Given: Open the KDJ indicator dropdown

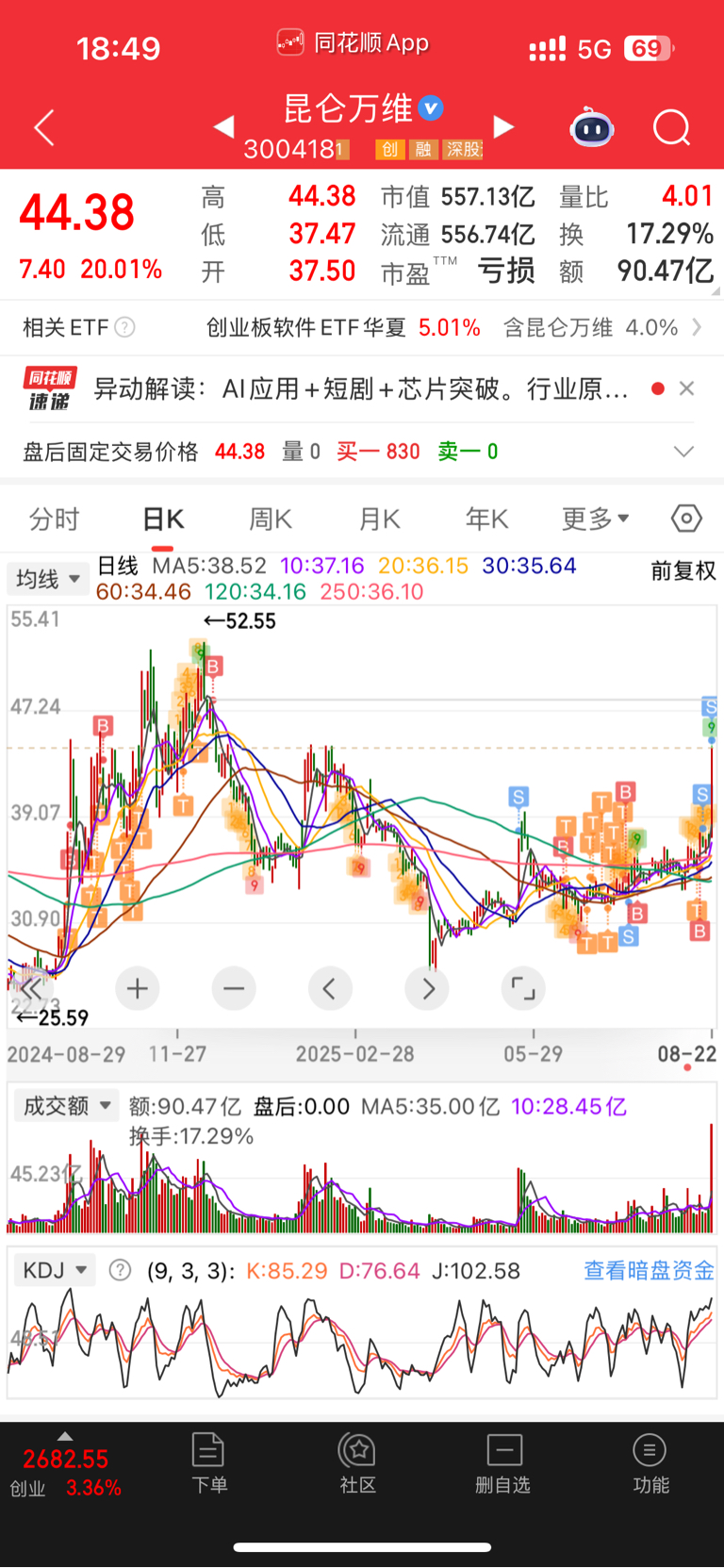Looking at the screenshot, I should 55,1270.
